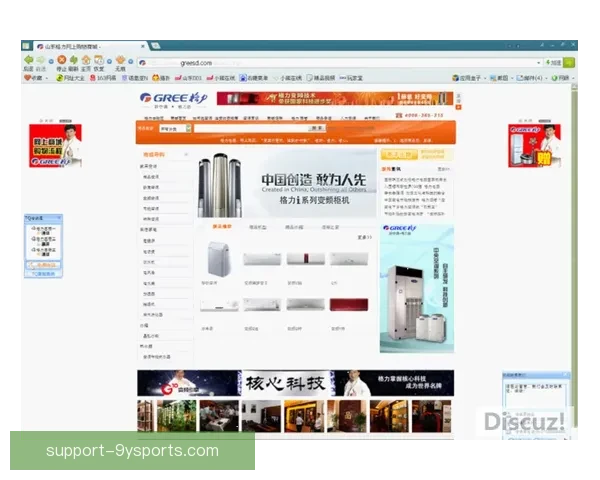
Task: Click the yellow login button on the right
Action: pos(399,155)
